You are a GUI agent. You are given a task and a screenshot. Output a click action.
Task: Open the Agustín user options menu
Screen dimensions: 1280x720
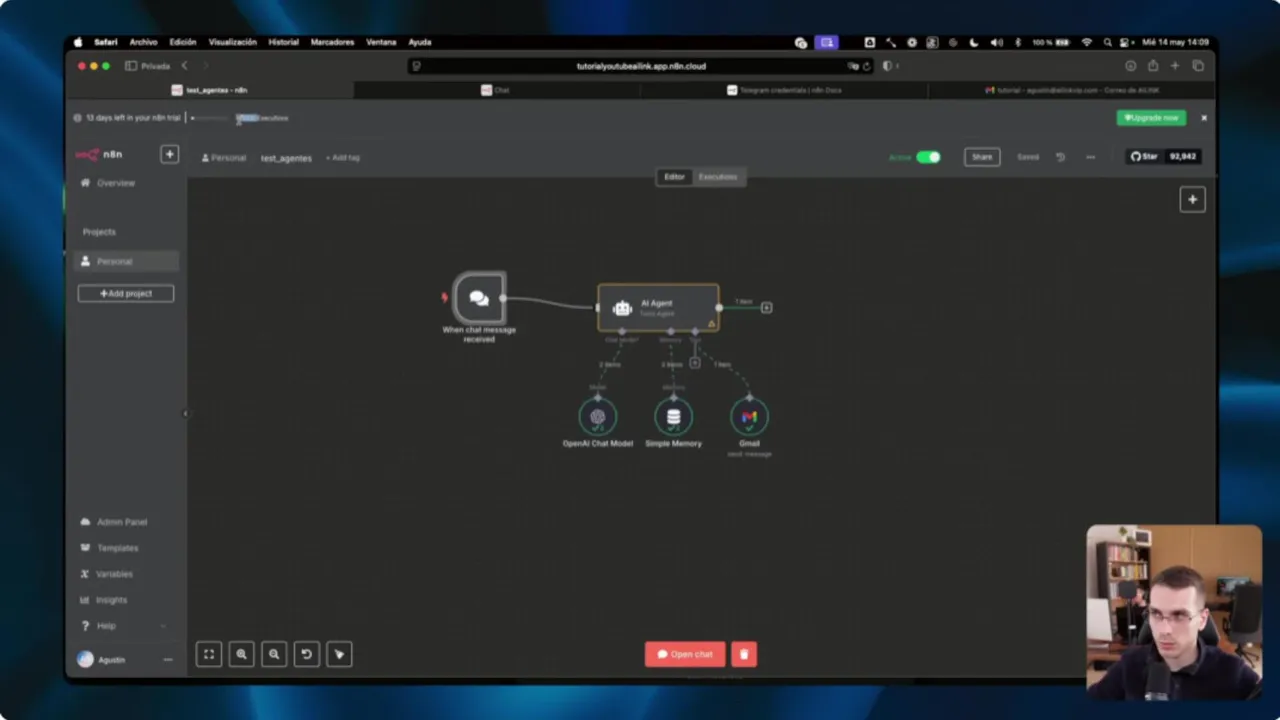[167, 660]
